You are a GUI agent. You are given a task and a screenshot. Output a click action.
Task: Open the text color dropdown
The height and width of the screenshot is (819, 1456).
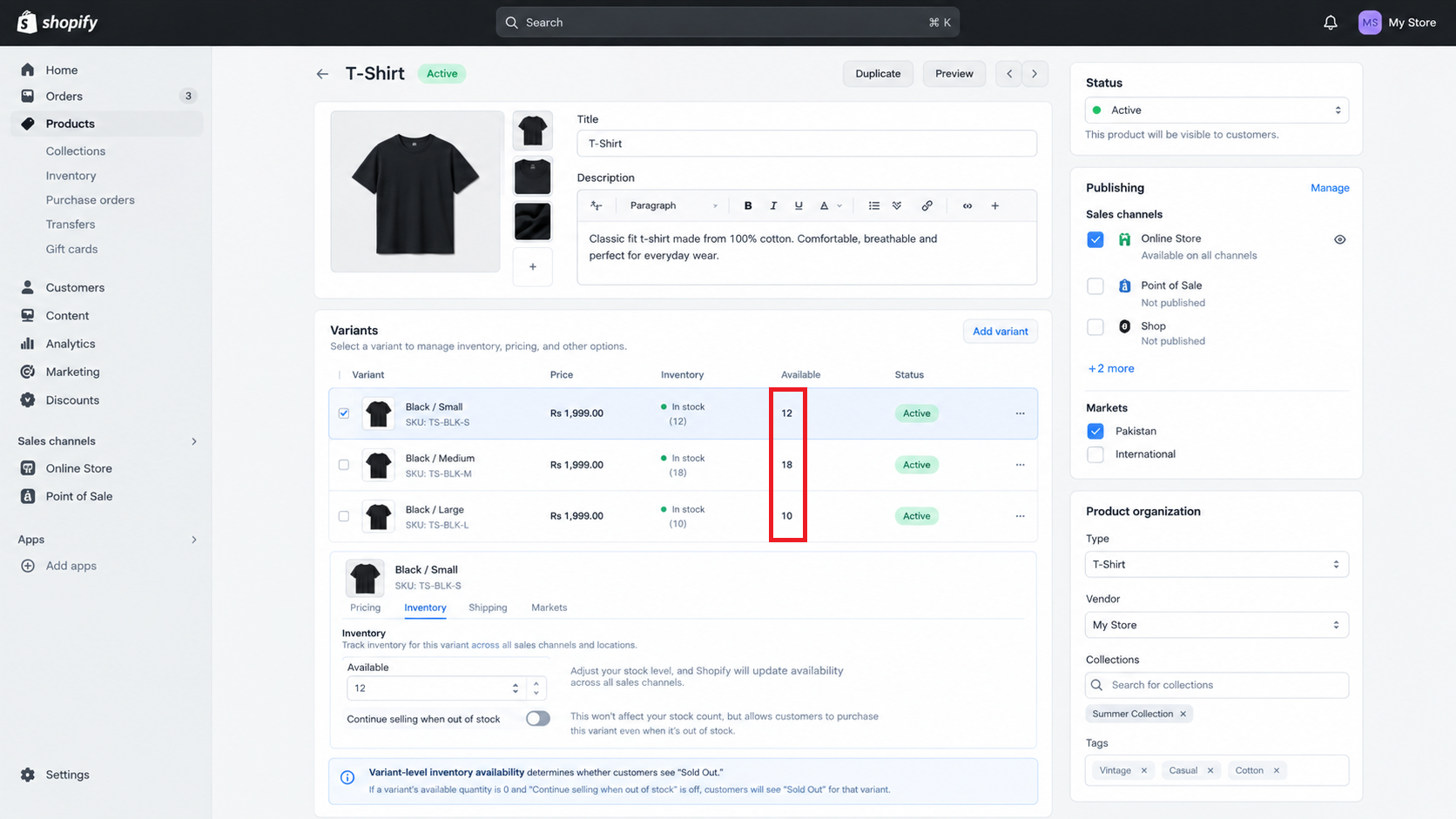tap(830, 205)
